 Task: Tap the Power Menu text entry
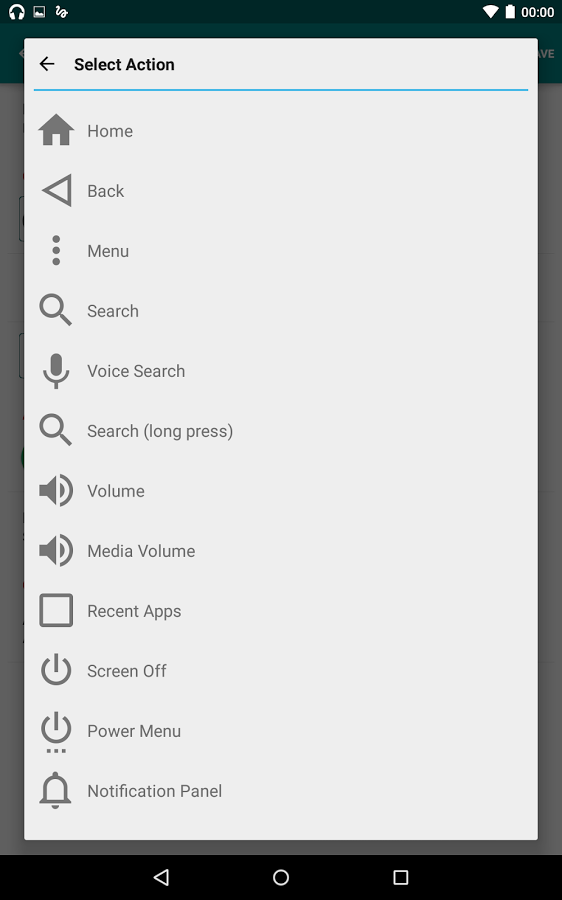tap(134, 731)
